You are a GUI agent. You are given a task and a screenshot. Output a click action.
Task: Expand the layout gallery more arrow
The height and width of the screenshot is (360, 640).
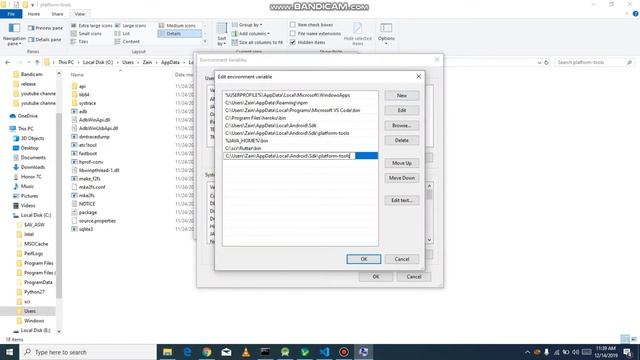[x=205, y=42]
